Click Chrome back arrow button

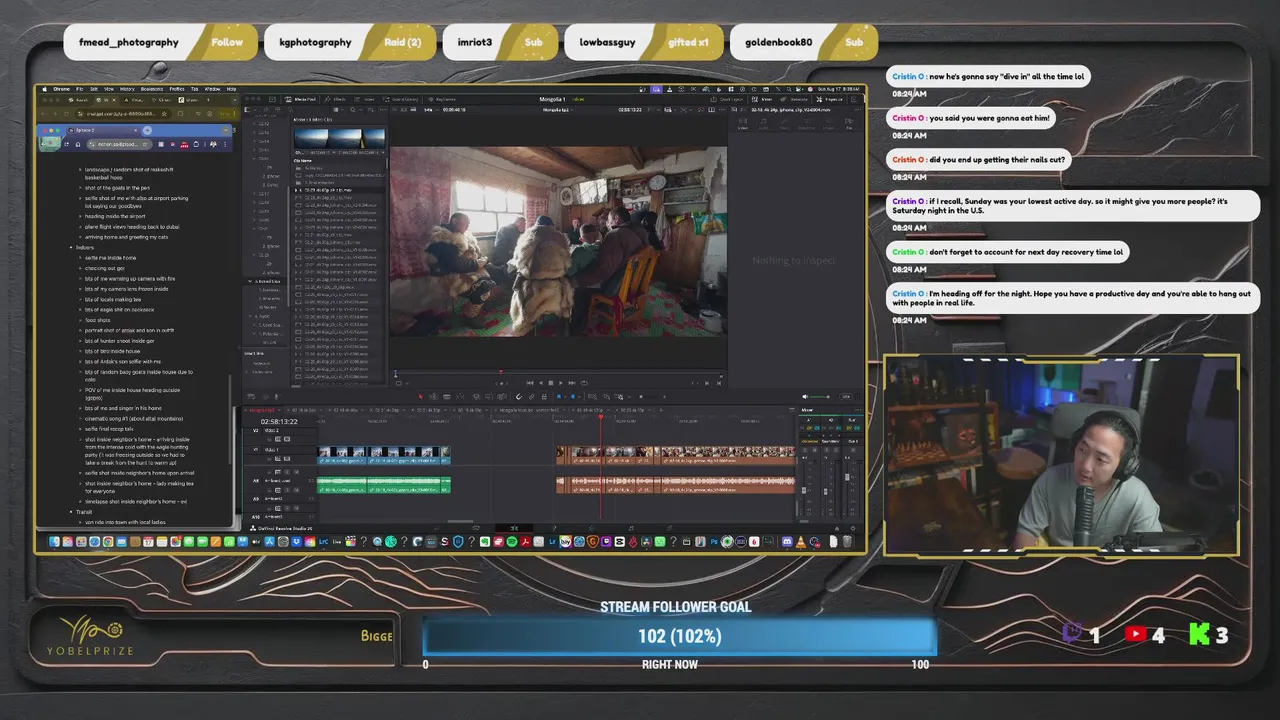point(43,114)
